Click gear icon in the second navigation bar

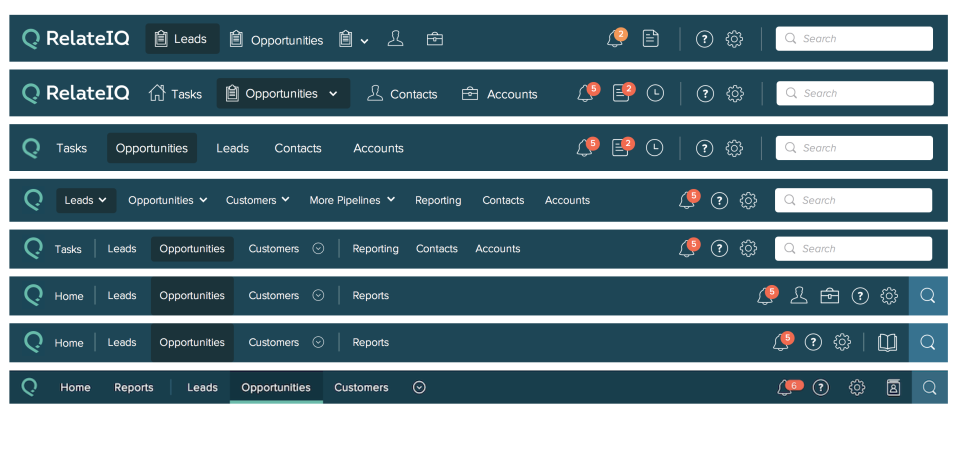pyautogui.click(x=735, y=94)
